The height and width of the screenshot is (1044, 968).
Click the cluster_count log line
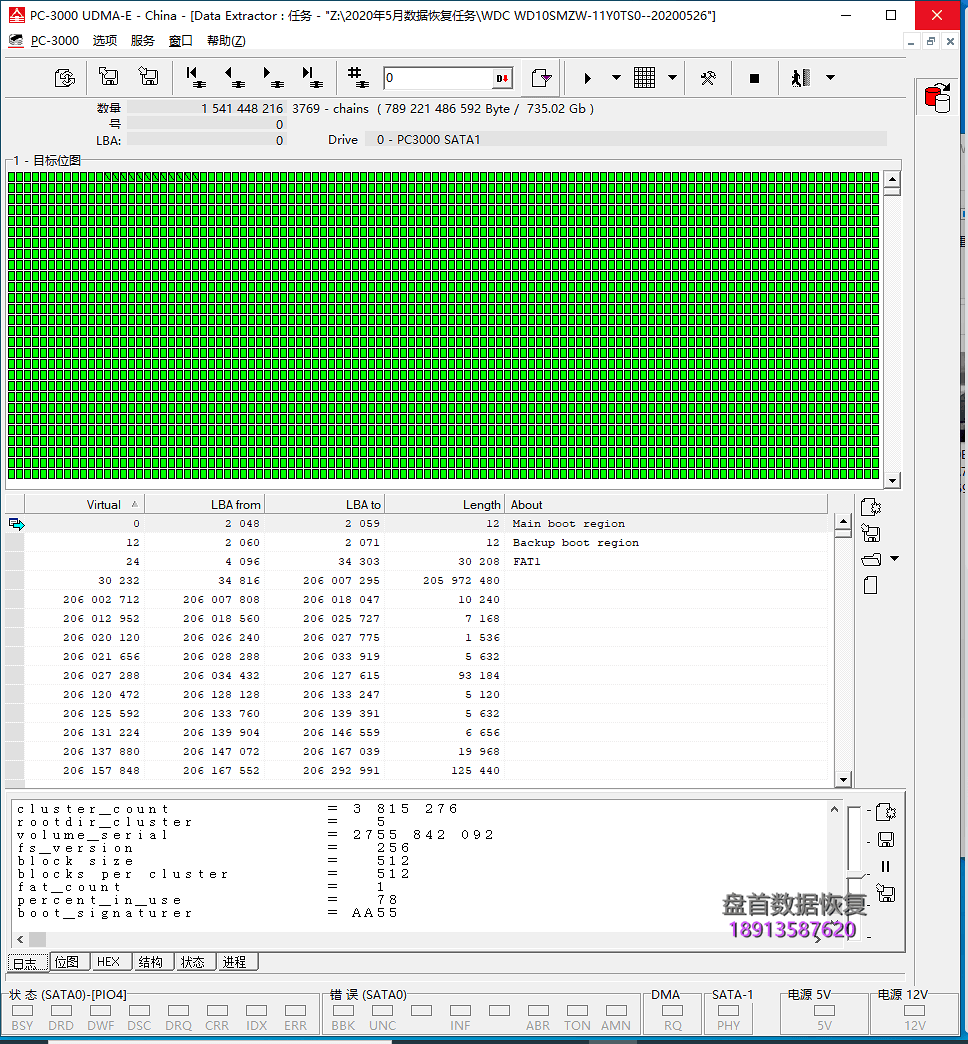[238, 809]
